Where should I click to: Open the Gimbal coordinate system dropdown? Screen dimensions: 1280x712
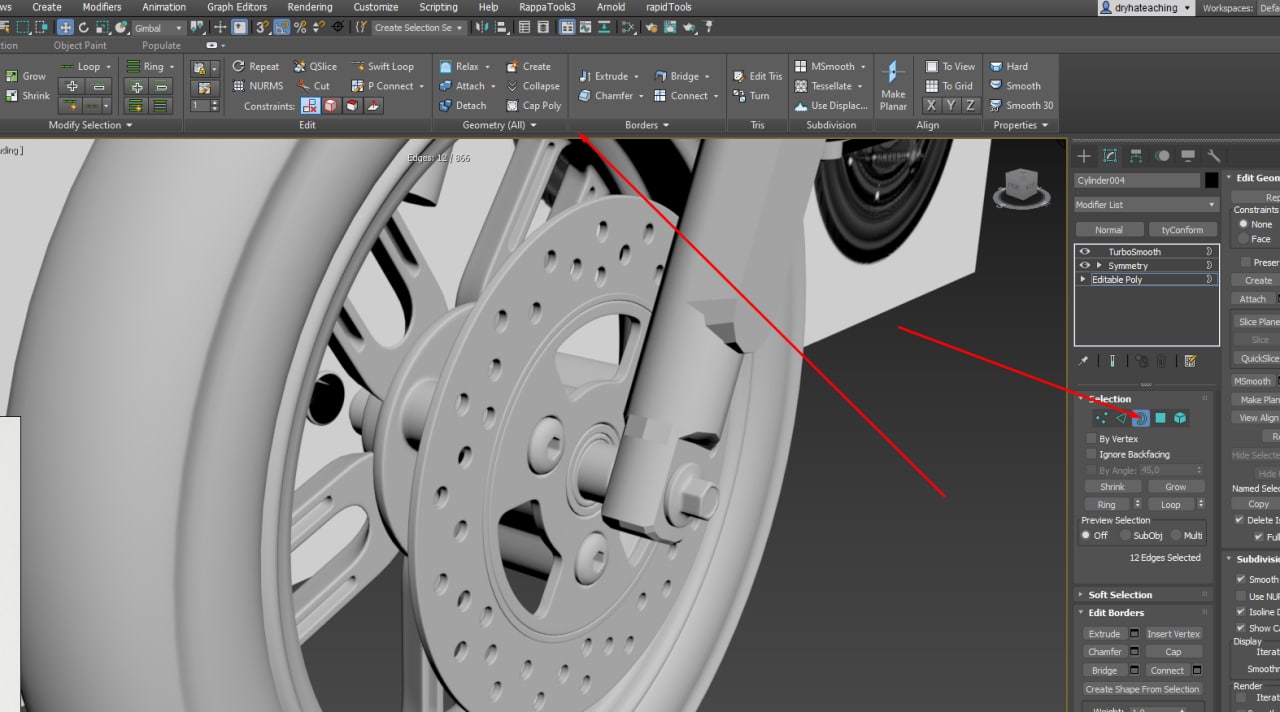point(158,28)
